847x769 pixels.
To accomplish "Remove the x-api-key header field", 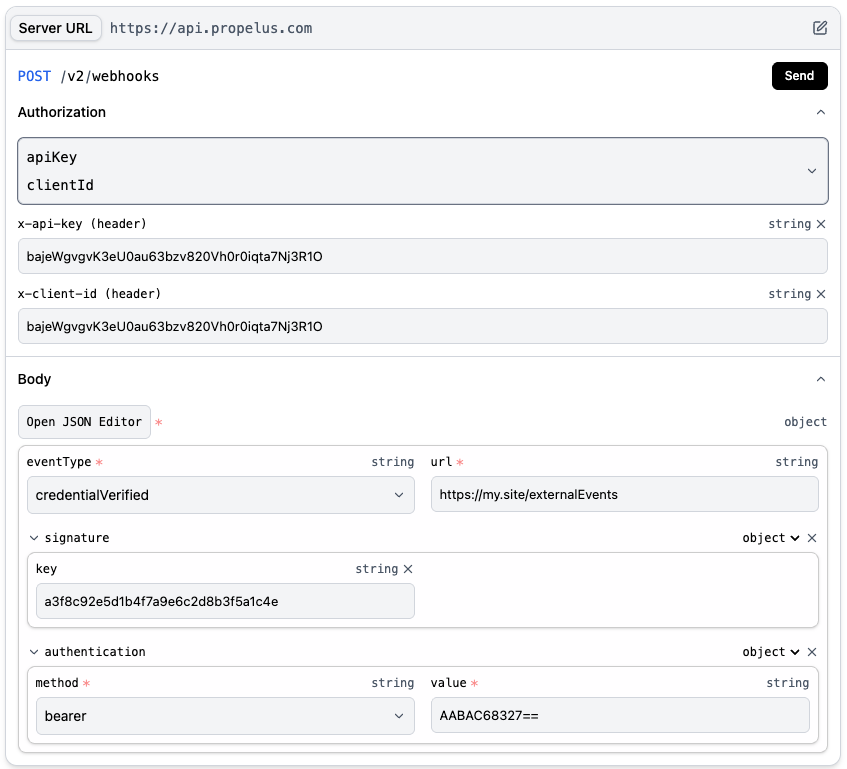I will pyautogui.click(x=821, y=224).
